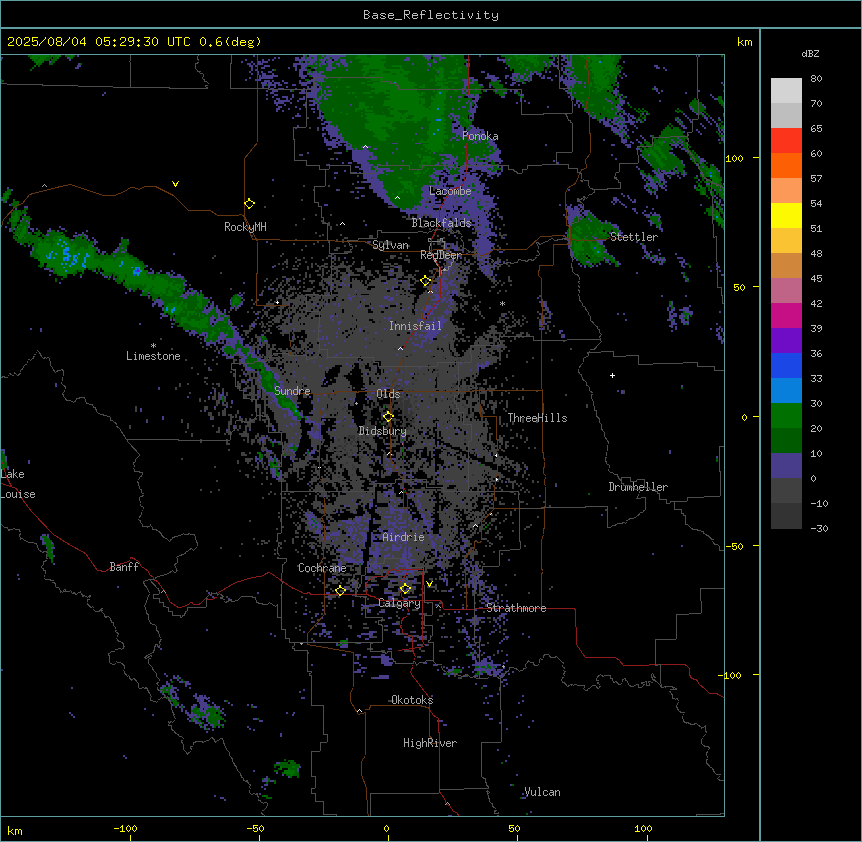Pick the orange 57–60 dBZ legend swatch
This screenshot has width=862, height=842.
tap(786, 165)
